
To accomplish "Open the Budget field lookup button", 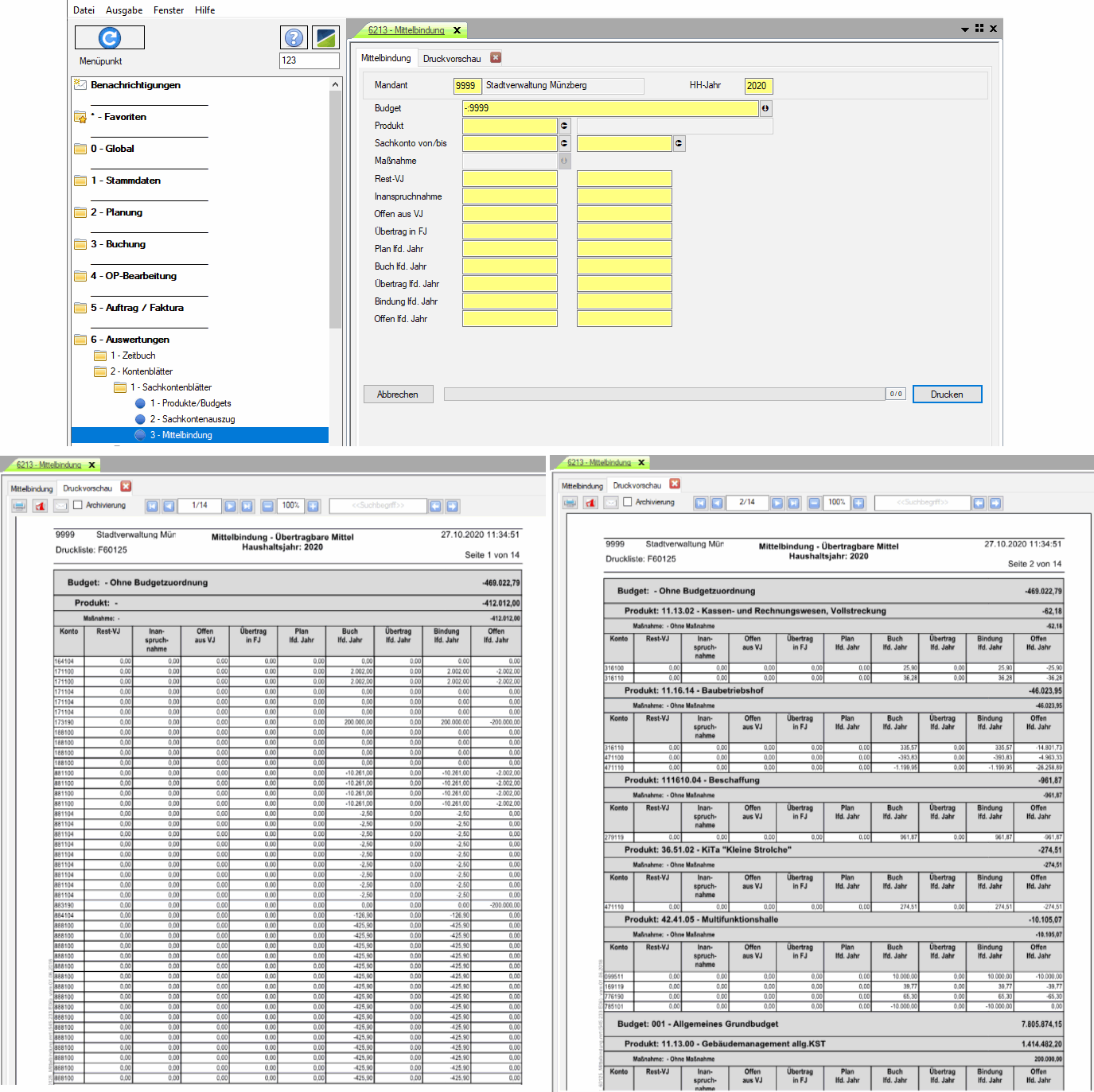I will (x=765, y=108).
